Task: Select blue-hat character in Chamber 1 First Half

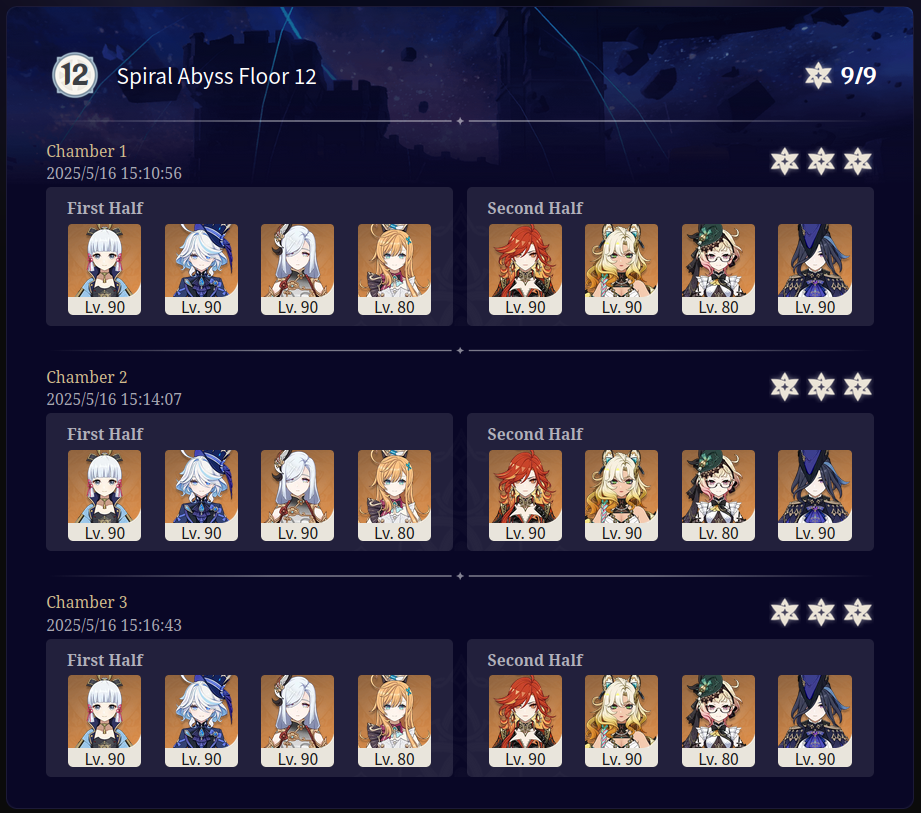Action: click(x=201, y=269)
